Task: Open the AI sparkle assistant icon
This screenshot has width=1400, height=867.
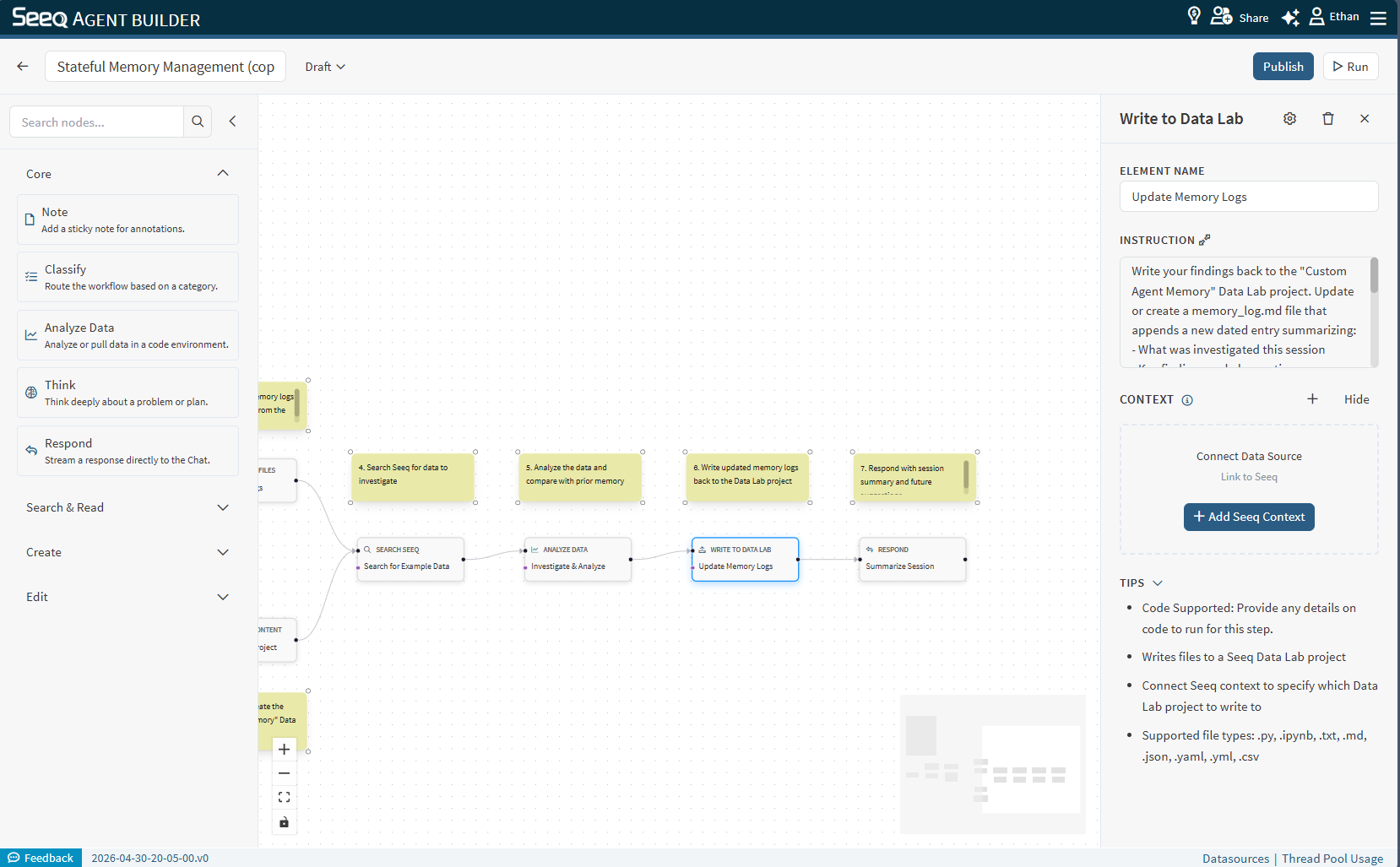Action: pos(1290,17)
